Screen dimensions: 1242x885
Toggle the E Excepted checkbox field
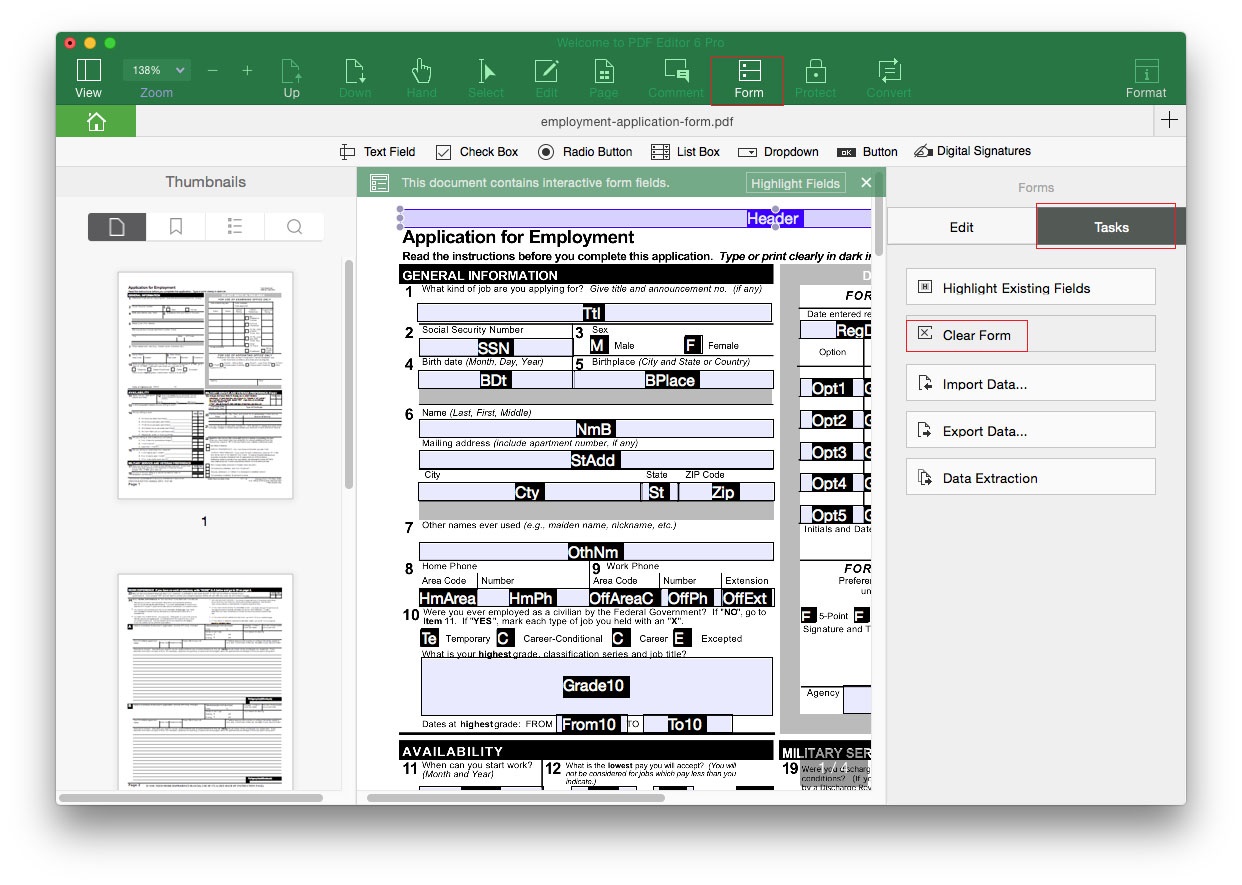click(x=681, y=638)
